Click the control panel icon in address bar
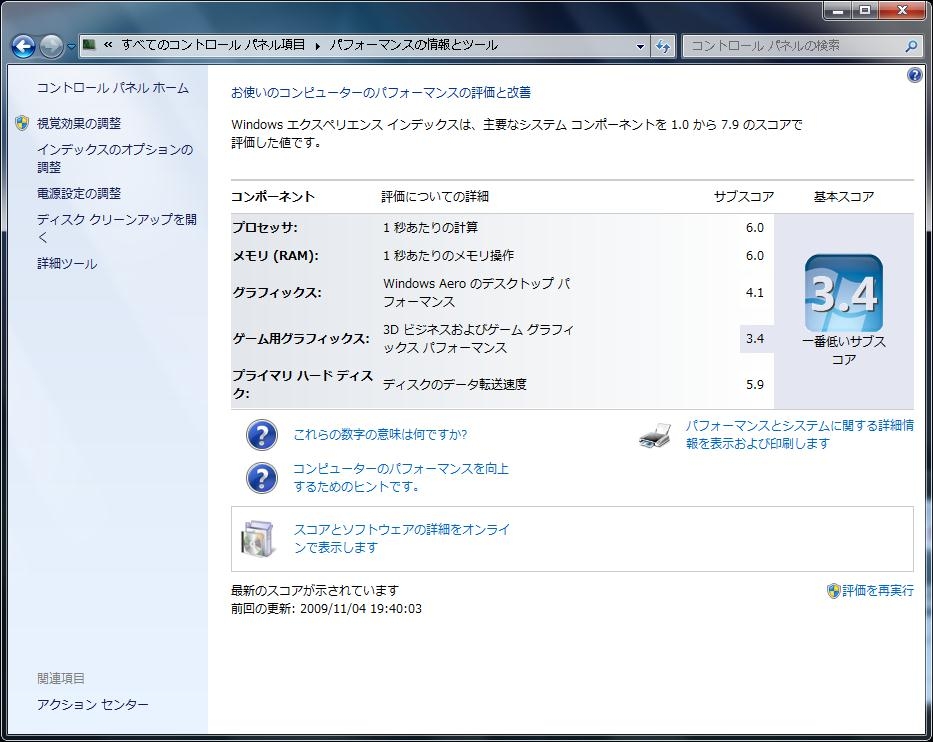 coord(89,45)
